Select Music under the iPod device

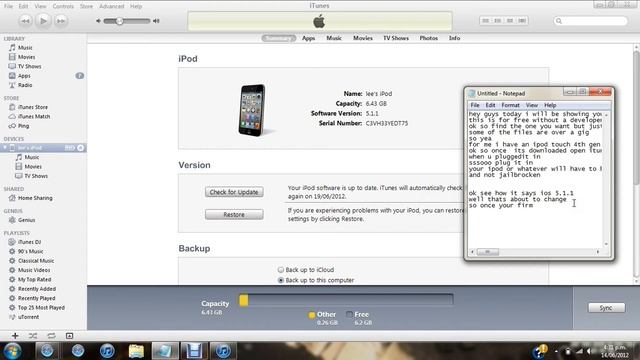(x=31, y=157)
